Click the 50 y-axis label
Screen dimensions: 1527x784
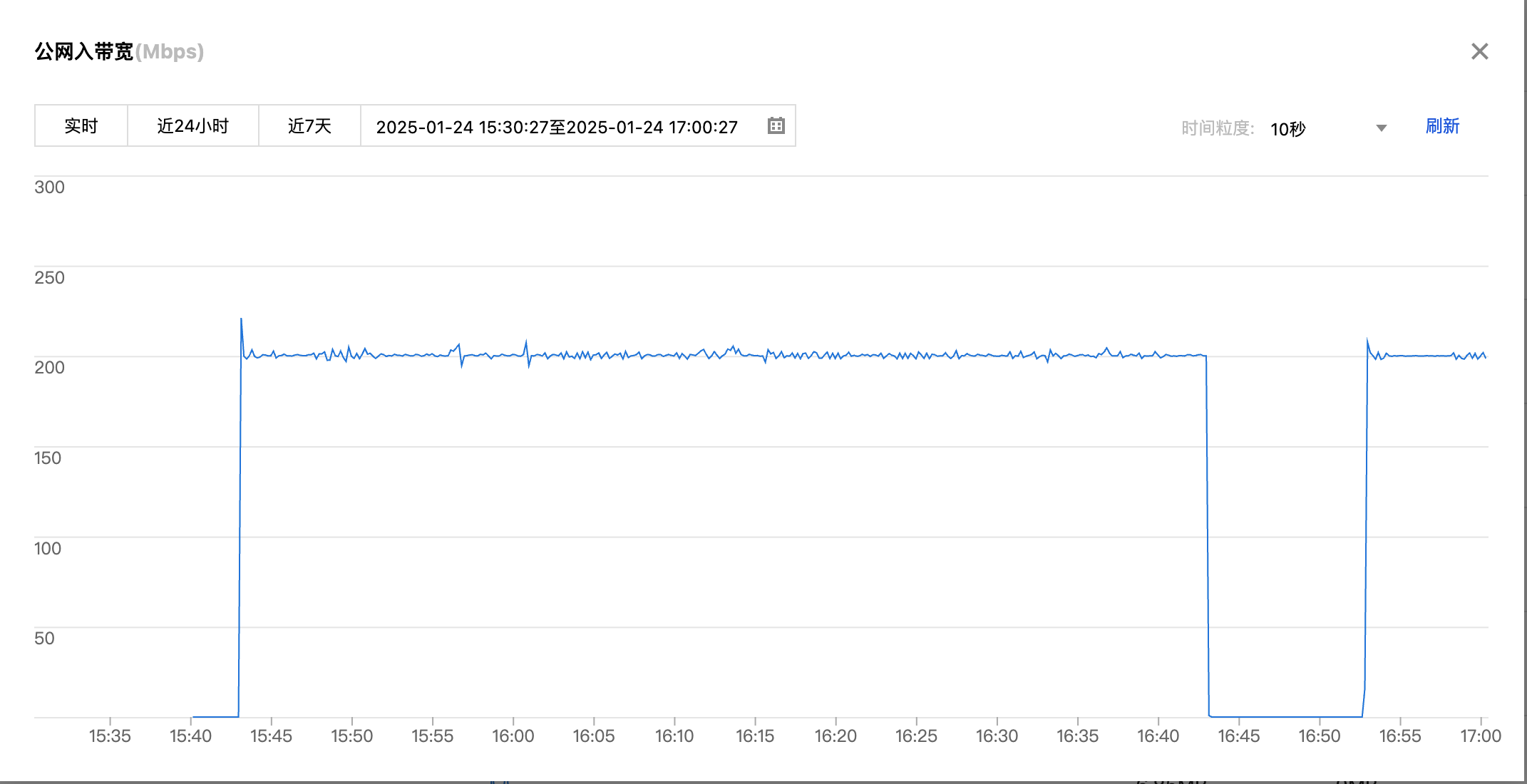44,639
